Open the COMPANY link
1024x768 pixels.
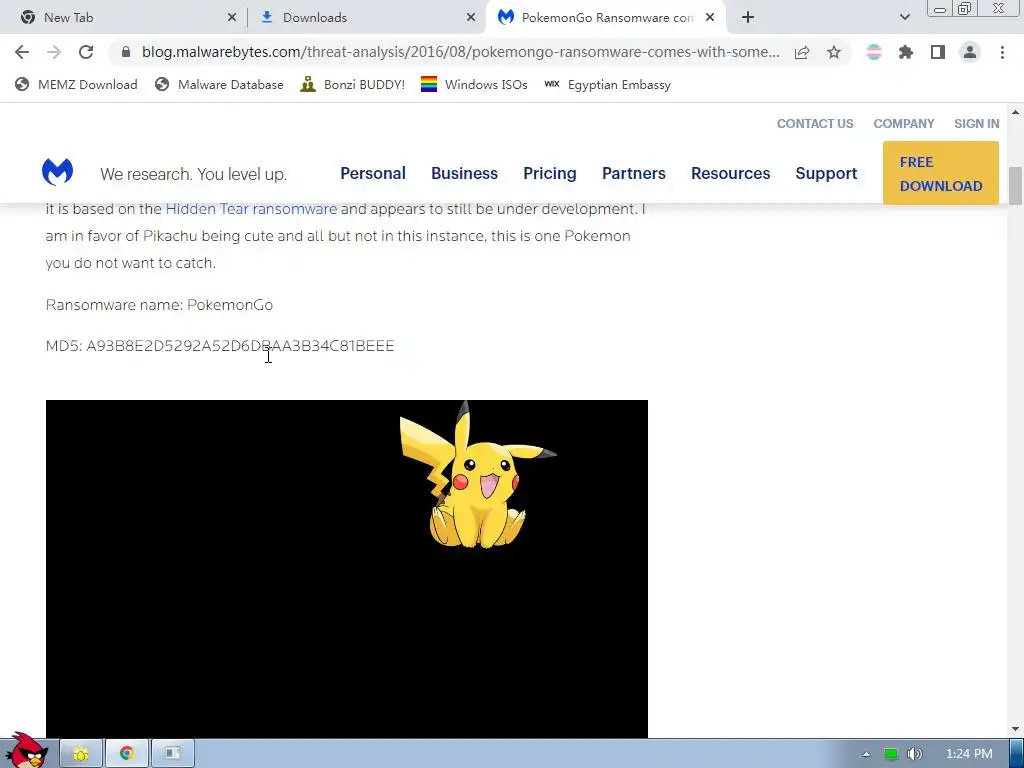[x=904, y=124]
